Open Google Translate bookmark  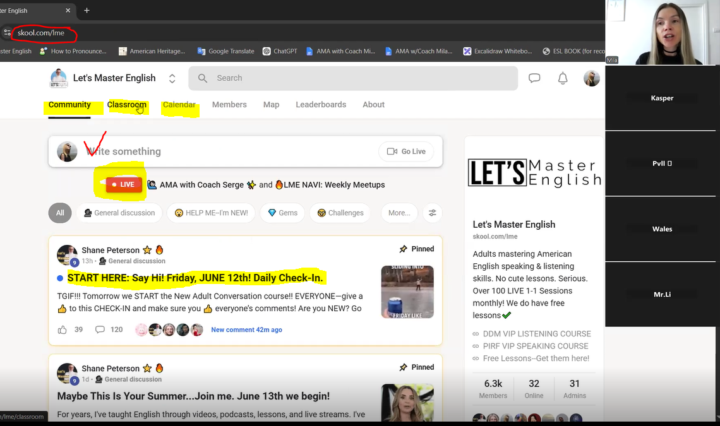point(226,51)
